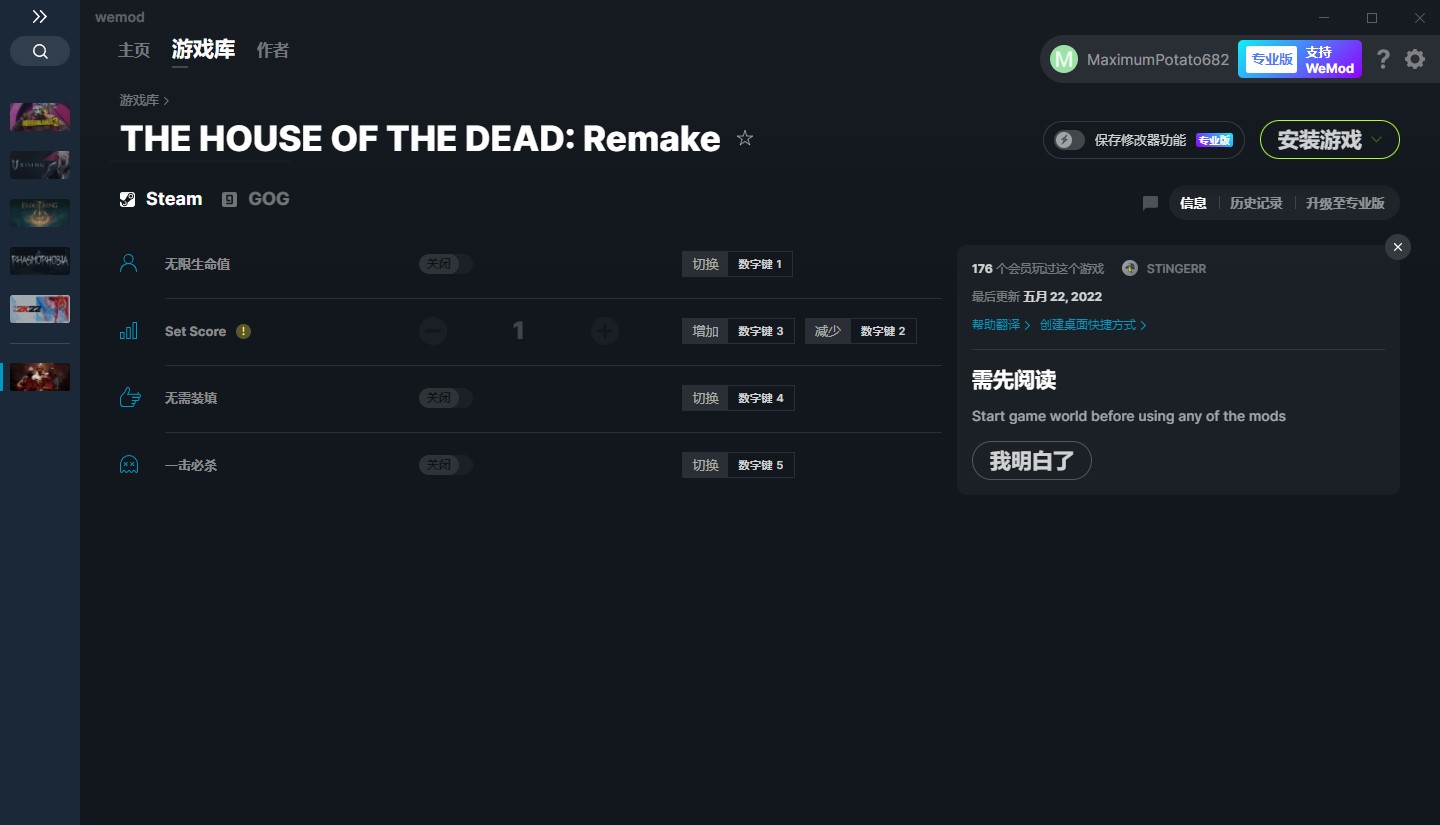The image size is (1440, 825).
Task: Open the comments chat bubble icon
Action: (x=1150, y=203)
